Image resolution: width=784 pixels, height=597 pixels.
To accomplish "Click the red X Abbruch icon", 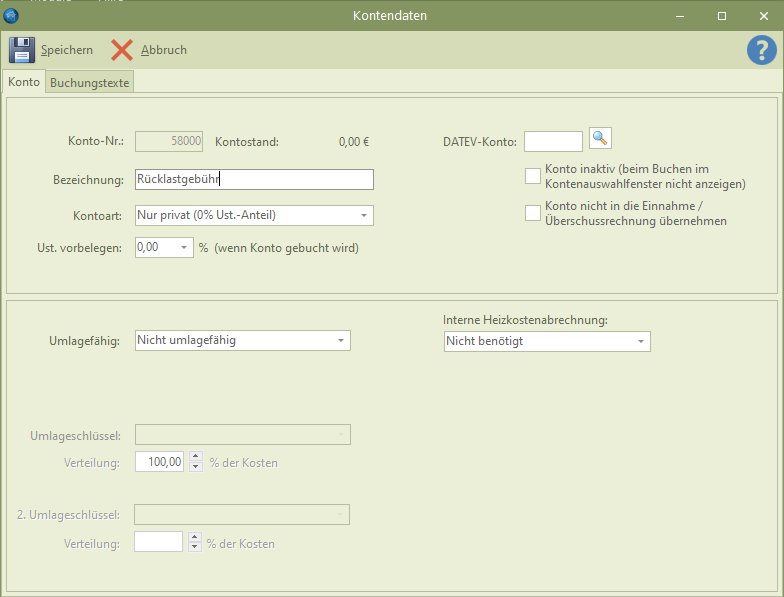I will [122, 50].
